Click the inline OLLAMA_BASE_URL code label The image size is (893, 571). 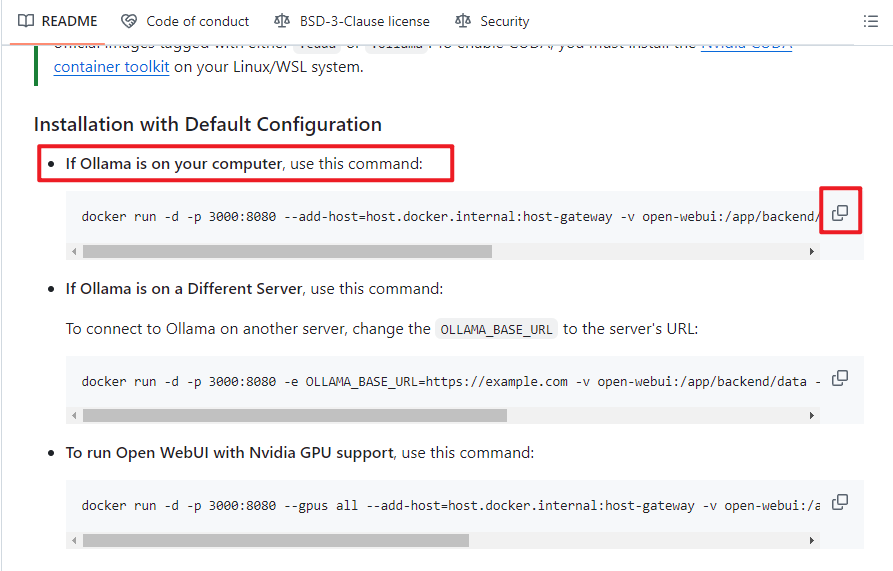(497, 329)
